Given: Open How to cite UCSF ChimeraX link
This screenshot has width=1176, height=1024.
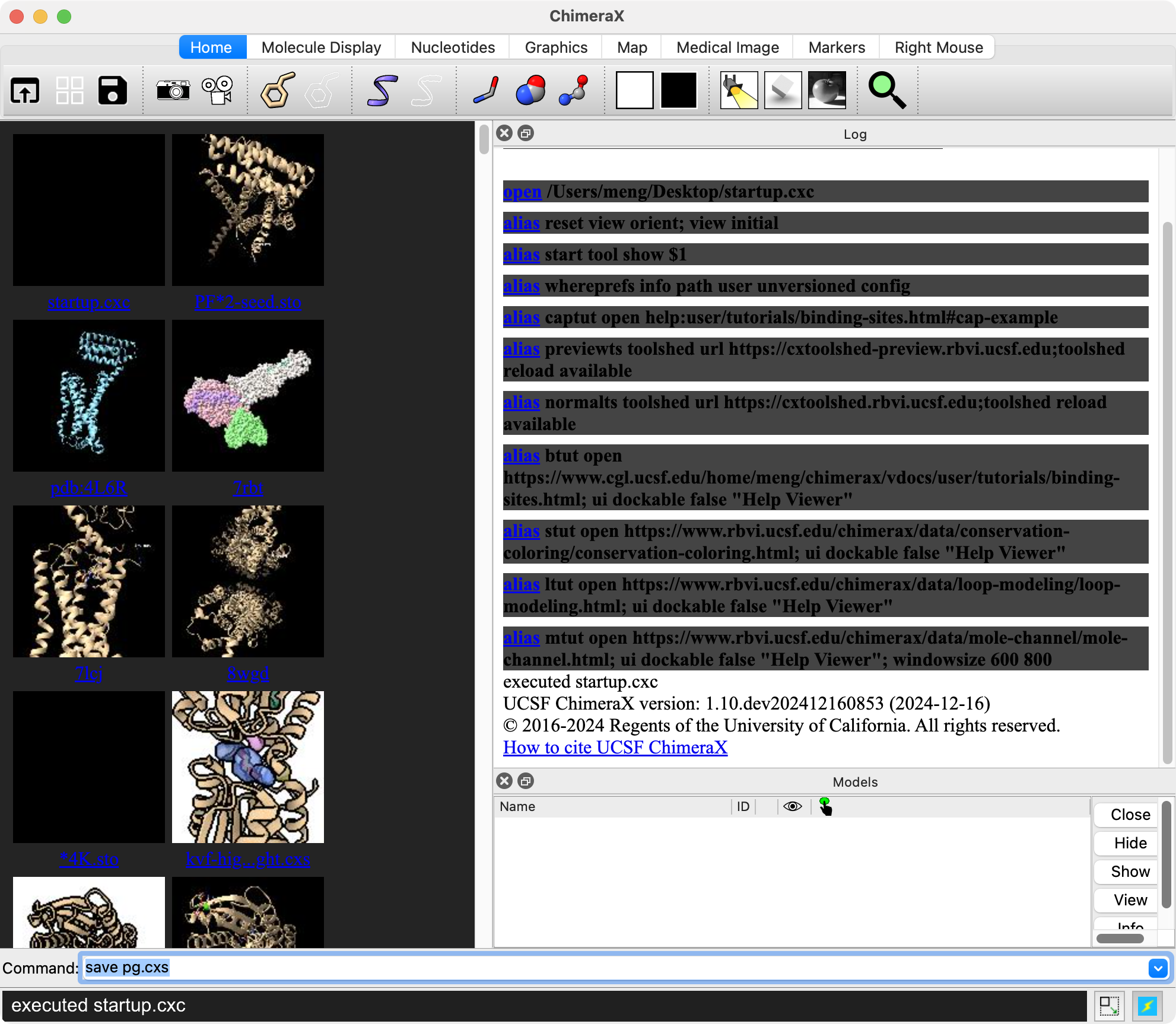Looking at the screenshot, I should click(615, 748).
